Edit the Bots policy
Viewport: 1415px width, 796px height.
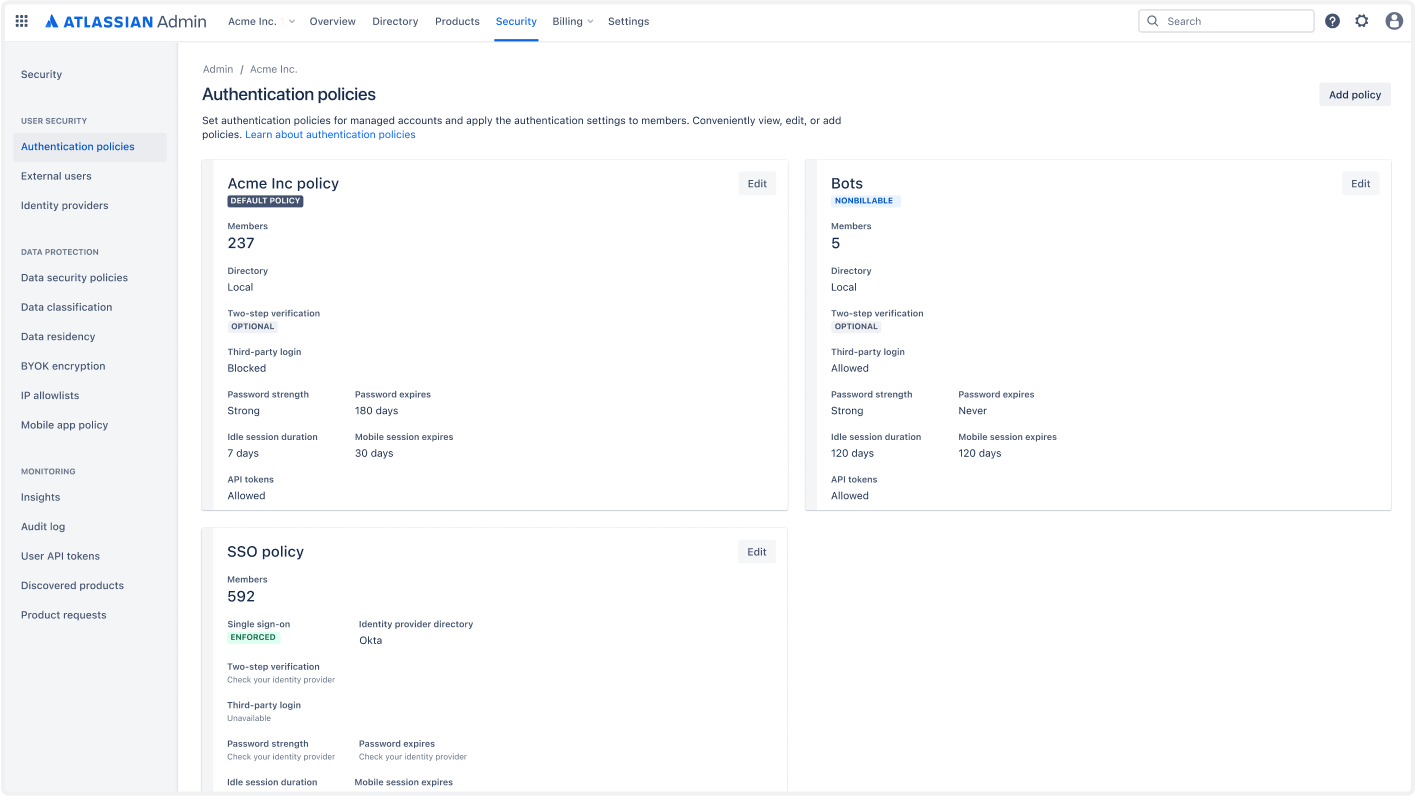click(x=1360, y=183)
